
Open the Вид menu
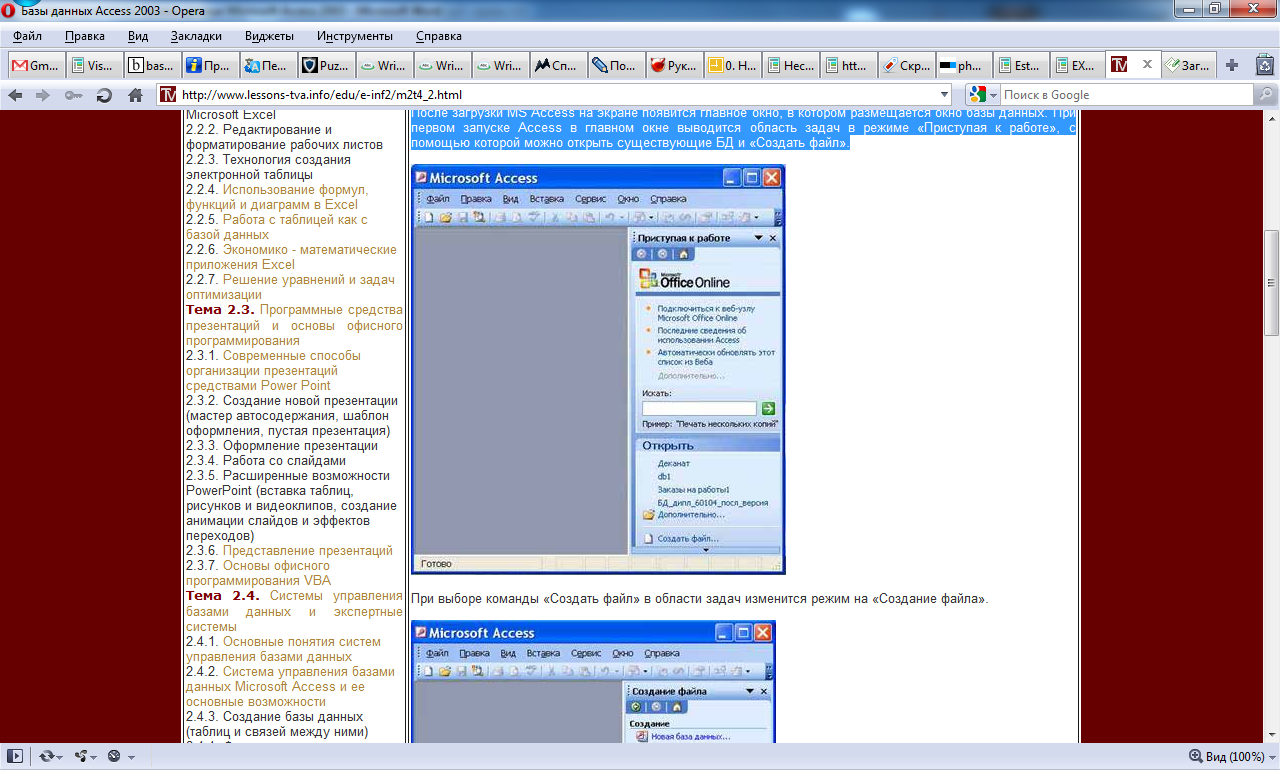tap(138, 36)
